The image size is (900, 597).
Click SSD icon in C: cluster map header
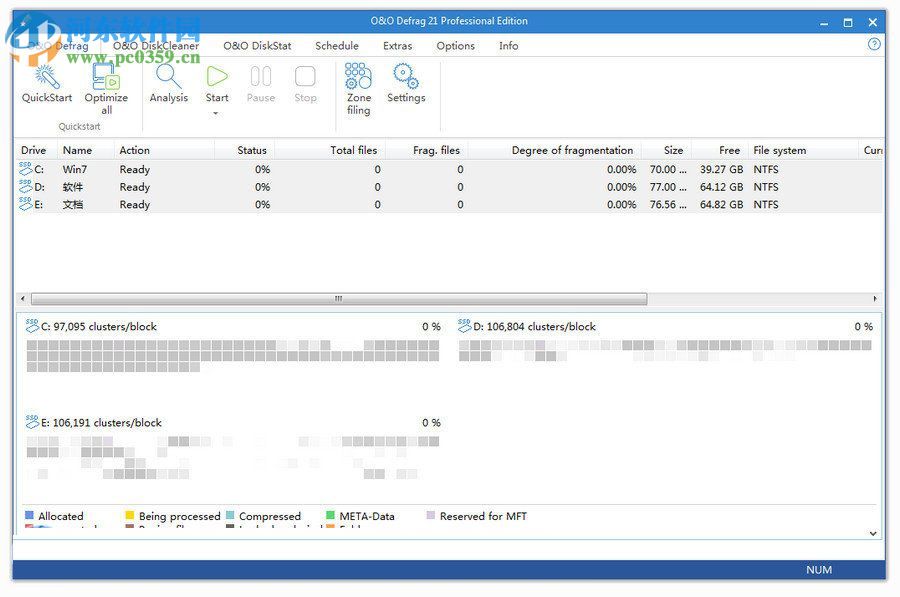(32, 325)
